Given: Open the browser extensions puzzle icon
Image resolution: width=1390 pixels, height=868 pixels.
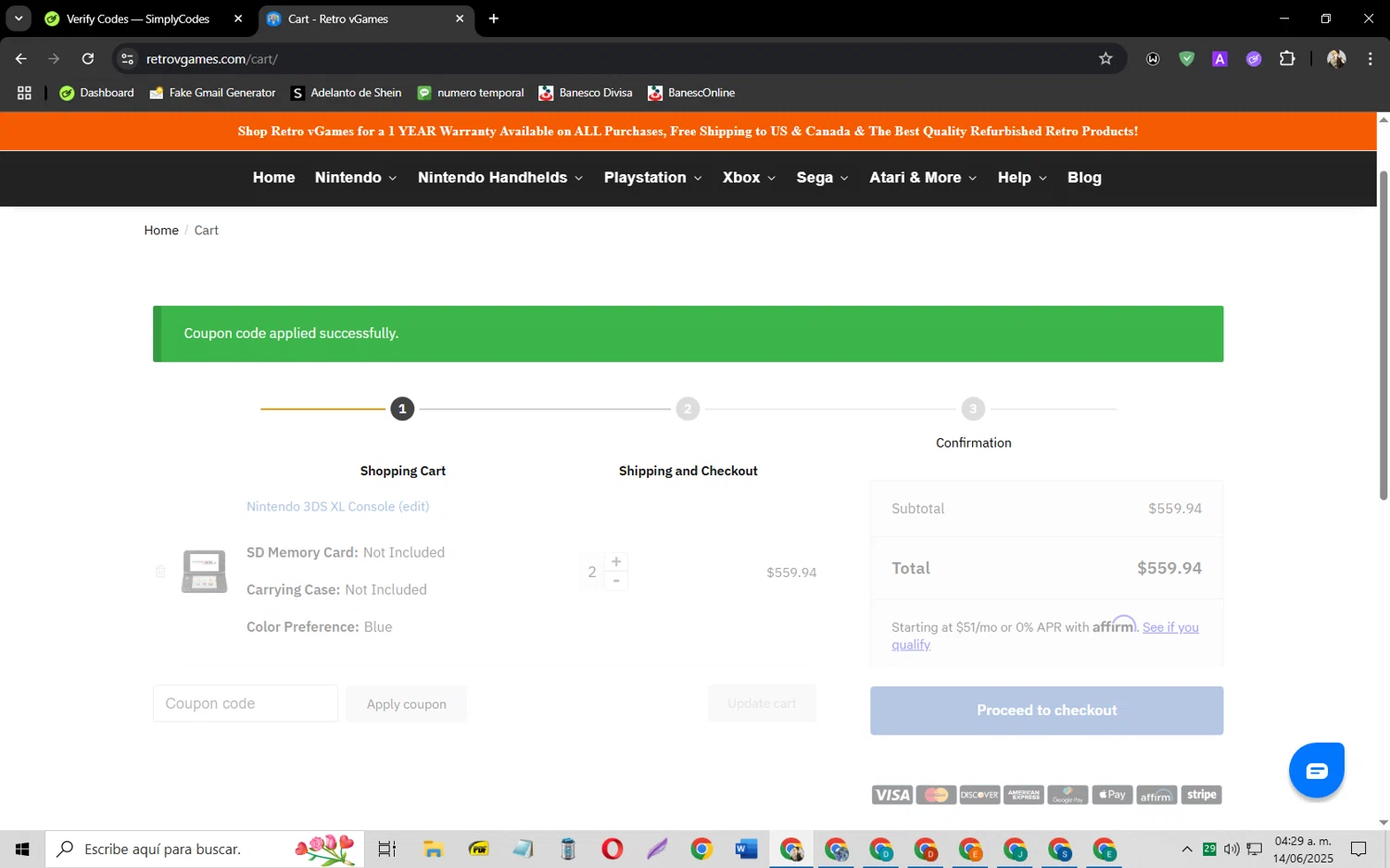Looking at the screenshot, I should (1287, 58).
